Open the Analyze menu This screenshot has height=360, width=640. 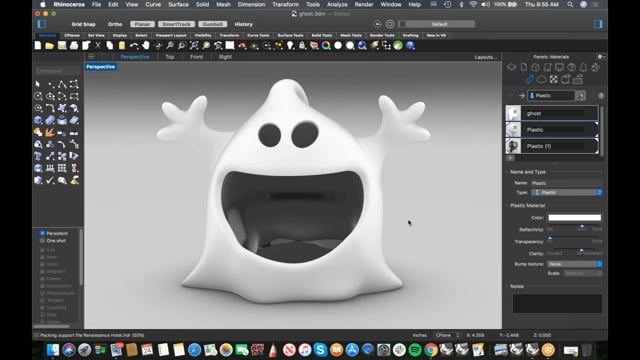point(337,4)
